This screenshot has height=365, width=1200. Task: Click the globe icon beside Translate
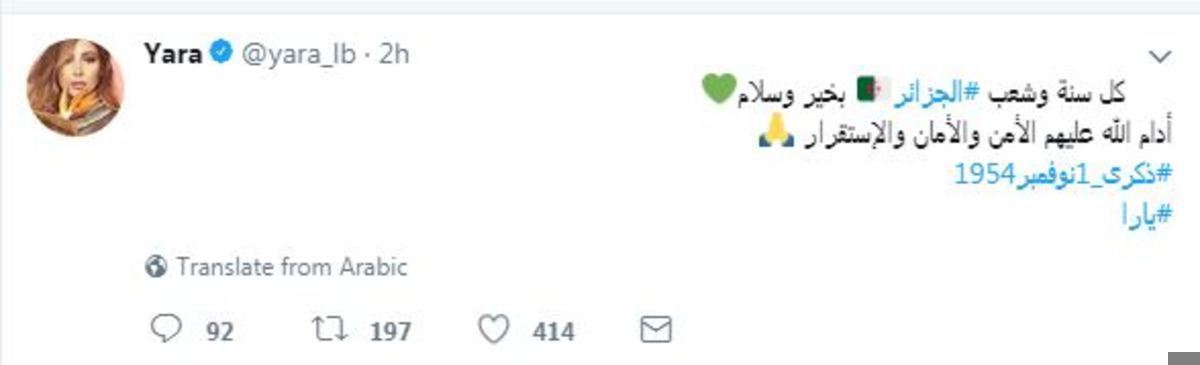pyautogui.click(x=155, y=267)
